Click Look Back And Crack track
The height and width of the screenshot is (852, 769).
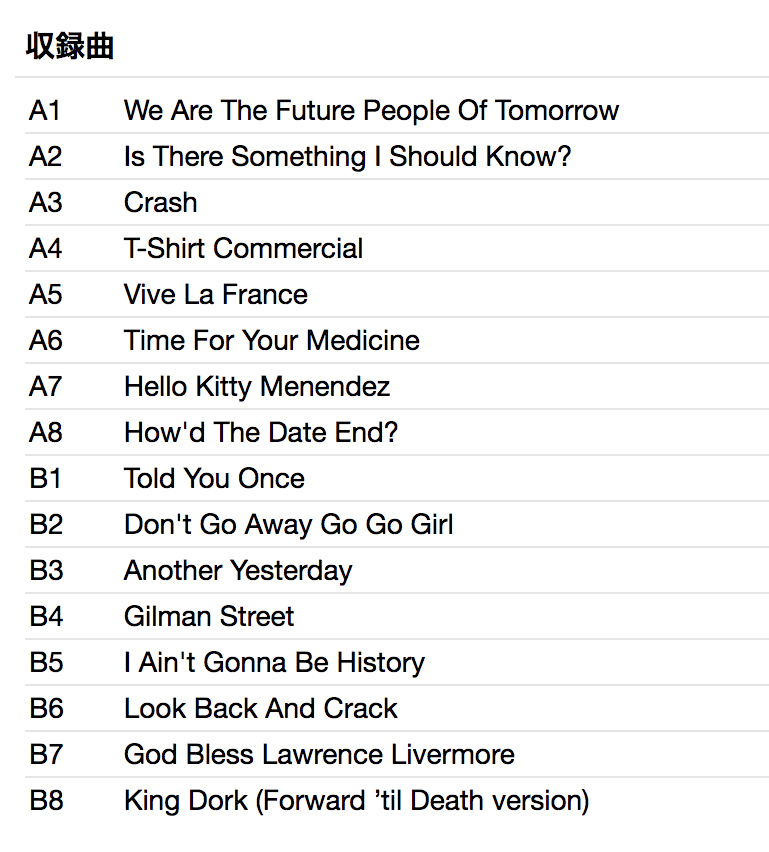point(260,709)
